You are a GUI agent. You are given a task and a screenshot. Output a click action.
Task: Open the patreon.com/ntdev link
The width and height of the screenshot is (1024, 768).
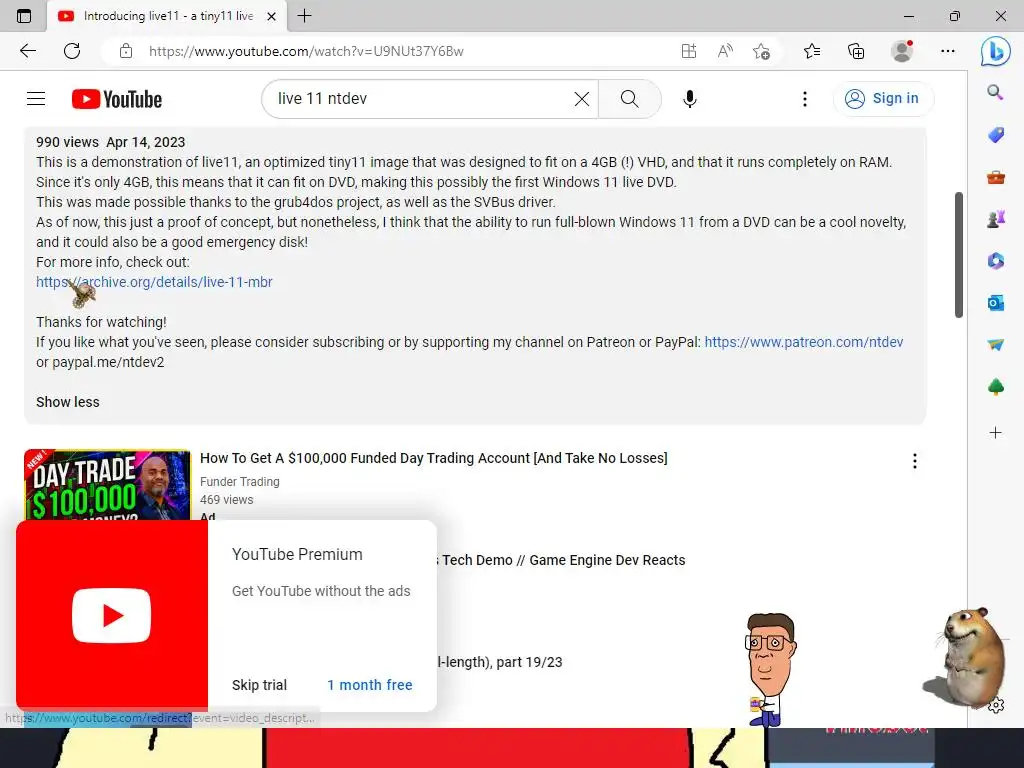[x=803, y=342]
